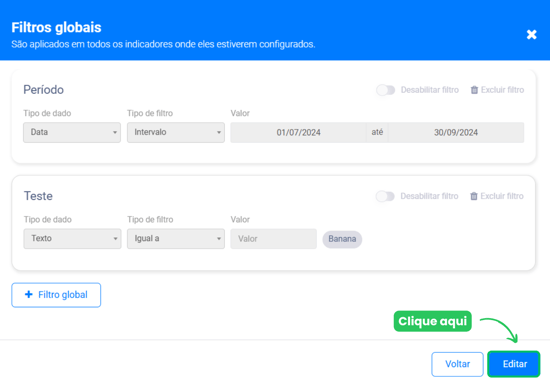Screen dimensions: 550x387
Task: Open Tipo de filtro dropdown showing Intervalo
Action: [176, 132]
